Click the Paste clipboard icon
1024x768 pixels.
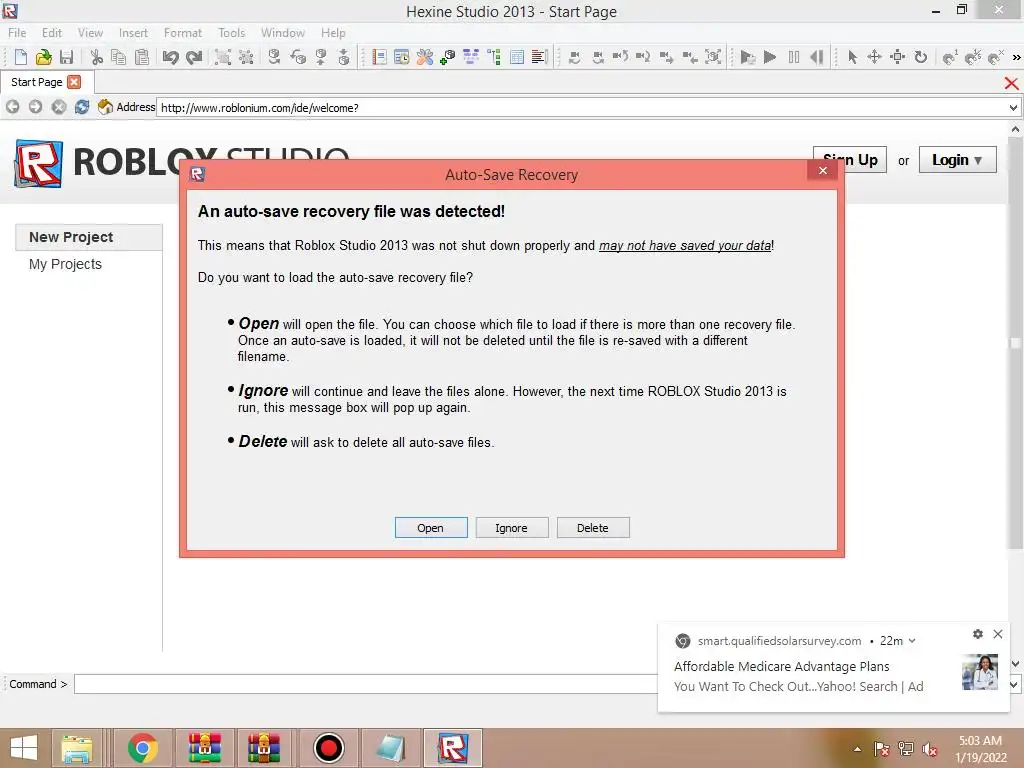pyautogui.click(x=142, y=57)
